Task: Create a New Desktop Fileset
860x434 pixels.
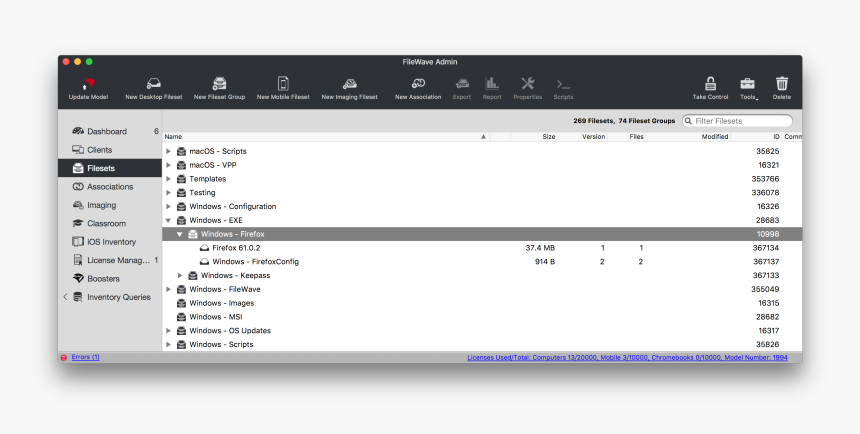Action: [x=154, y=88]
